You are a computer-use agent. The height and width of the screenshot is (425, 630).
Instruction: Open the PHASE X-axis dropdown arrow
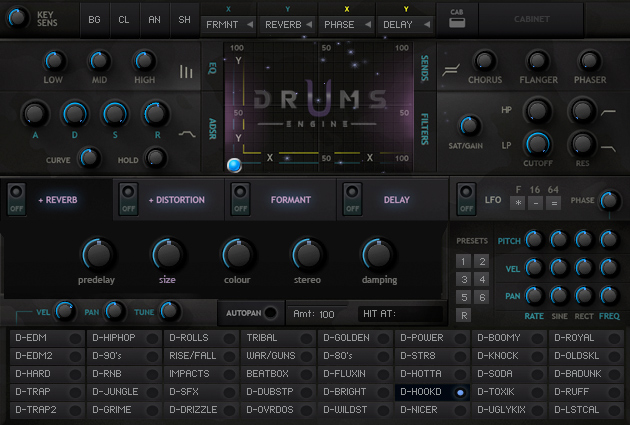point(368,25)
